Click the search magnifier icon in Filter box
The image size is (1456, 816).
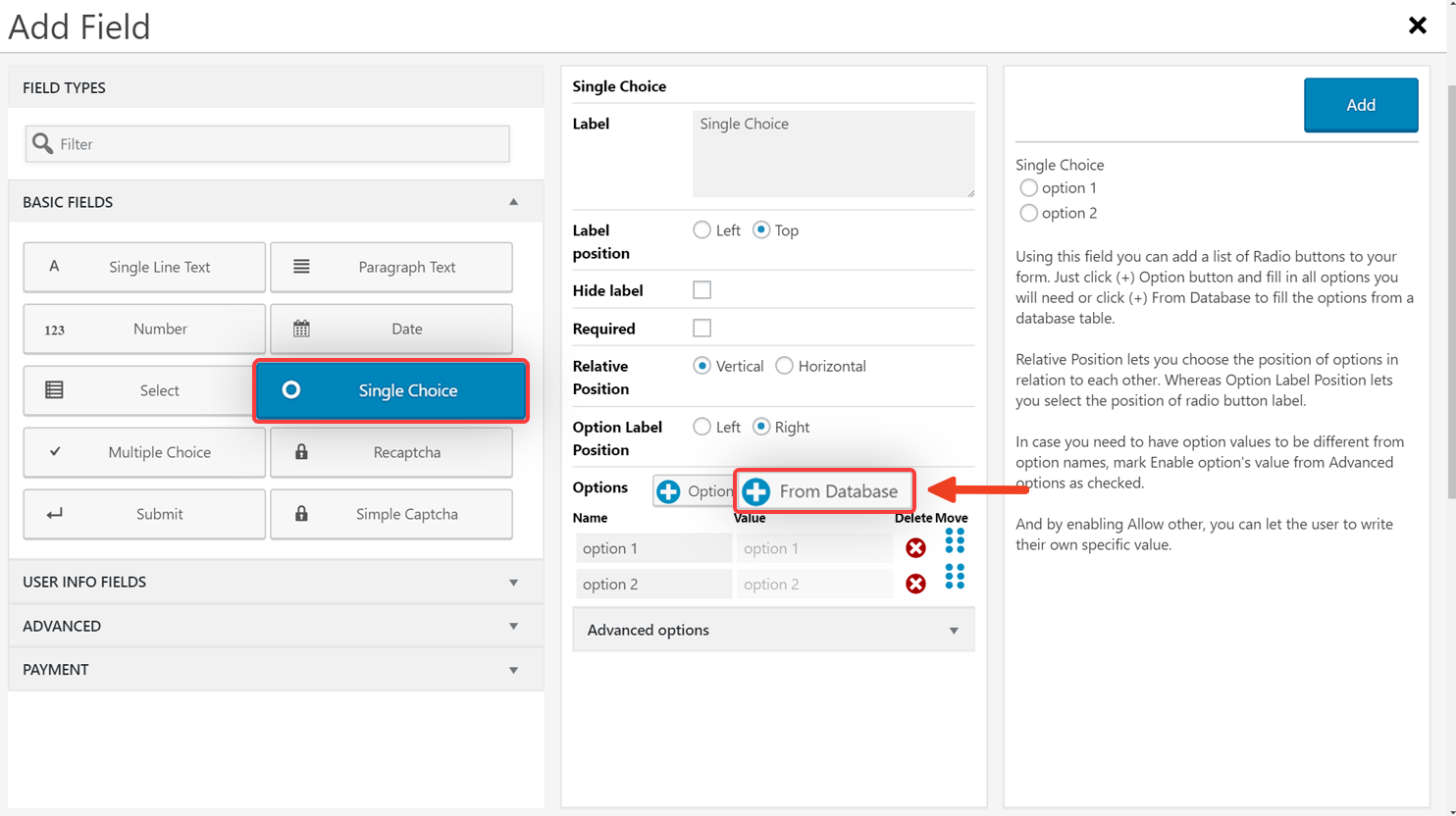tap(42, 144)
